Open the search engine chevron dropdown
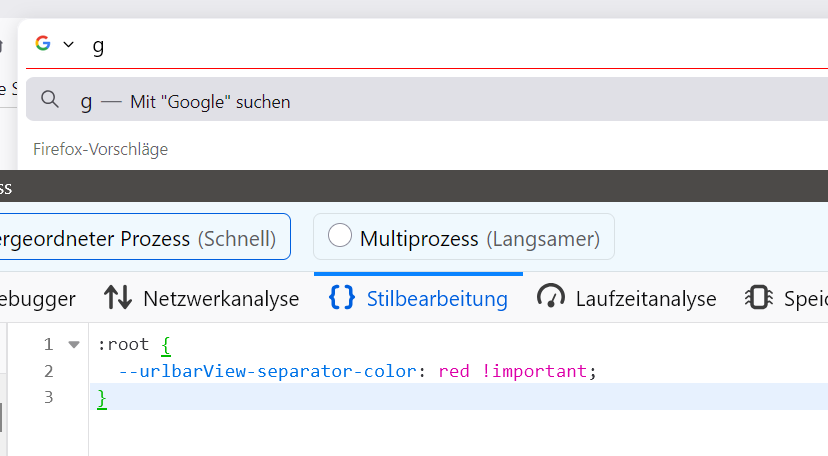 click(68, 44)
